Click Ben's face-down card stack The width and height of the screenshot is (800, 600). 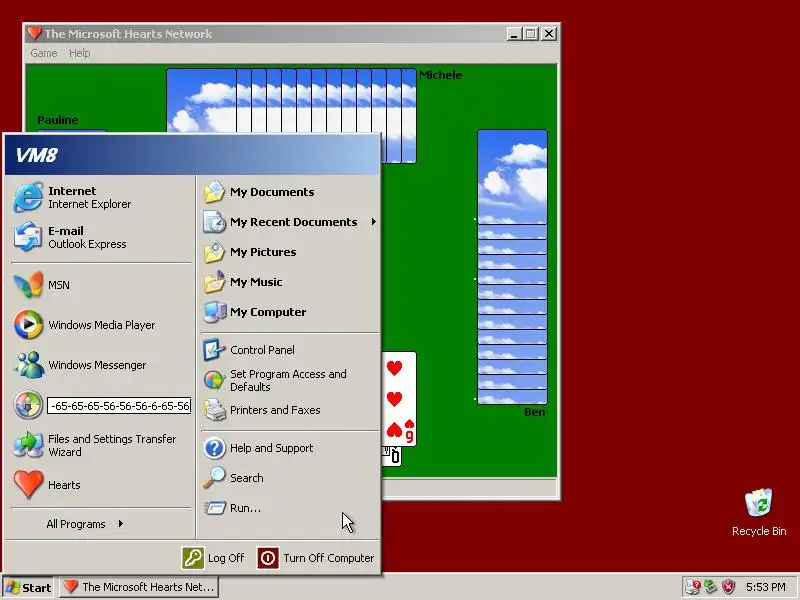click(x=512, y=267)
